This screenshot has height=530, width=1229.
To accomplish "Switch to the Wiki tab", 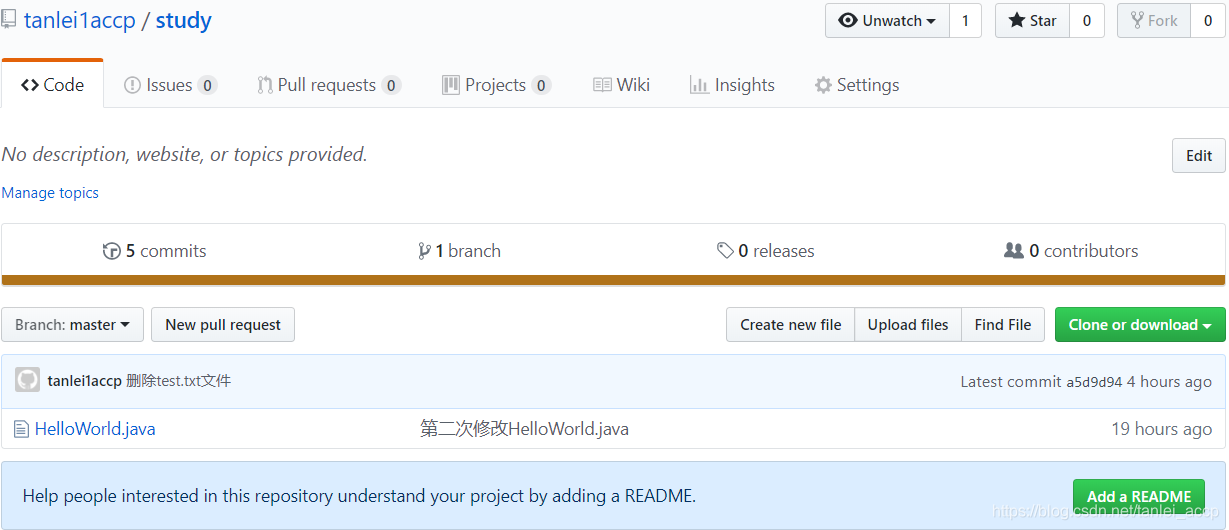I will click(x=621, y=85).
